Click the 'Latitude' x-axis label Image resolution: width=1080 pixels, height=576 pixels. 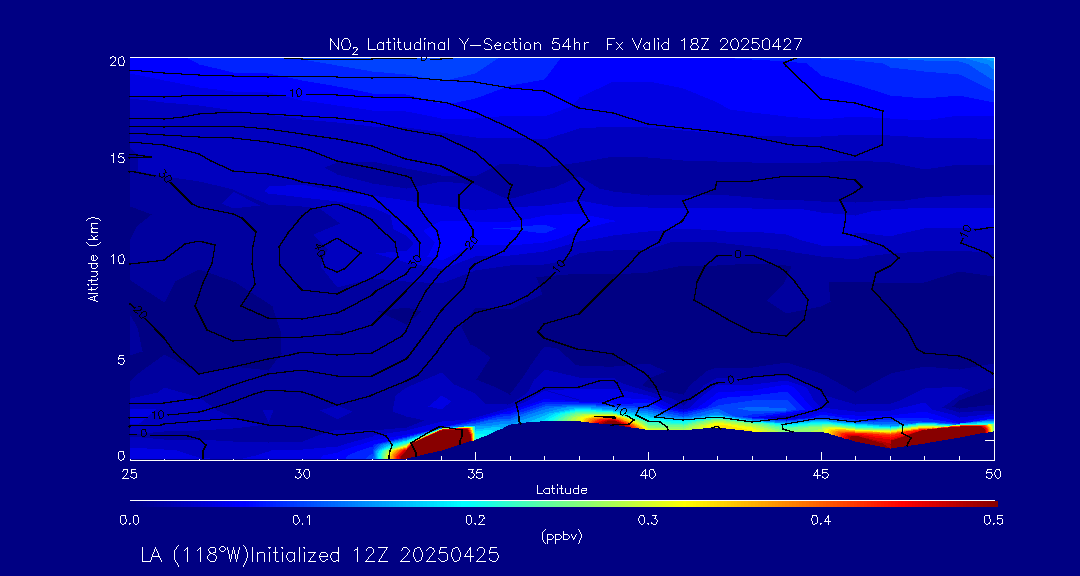[x=561, y=490]
